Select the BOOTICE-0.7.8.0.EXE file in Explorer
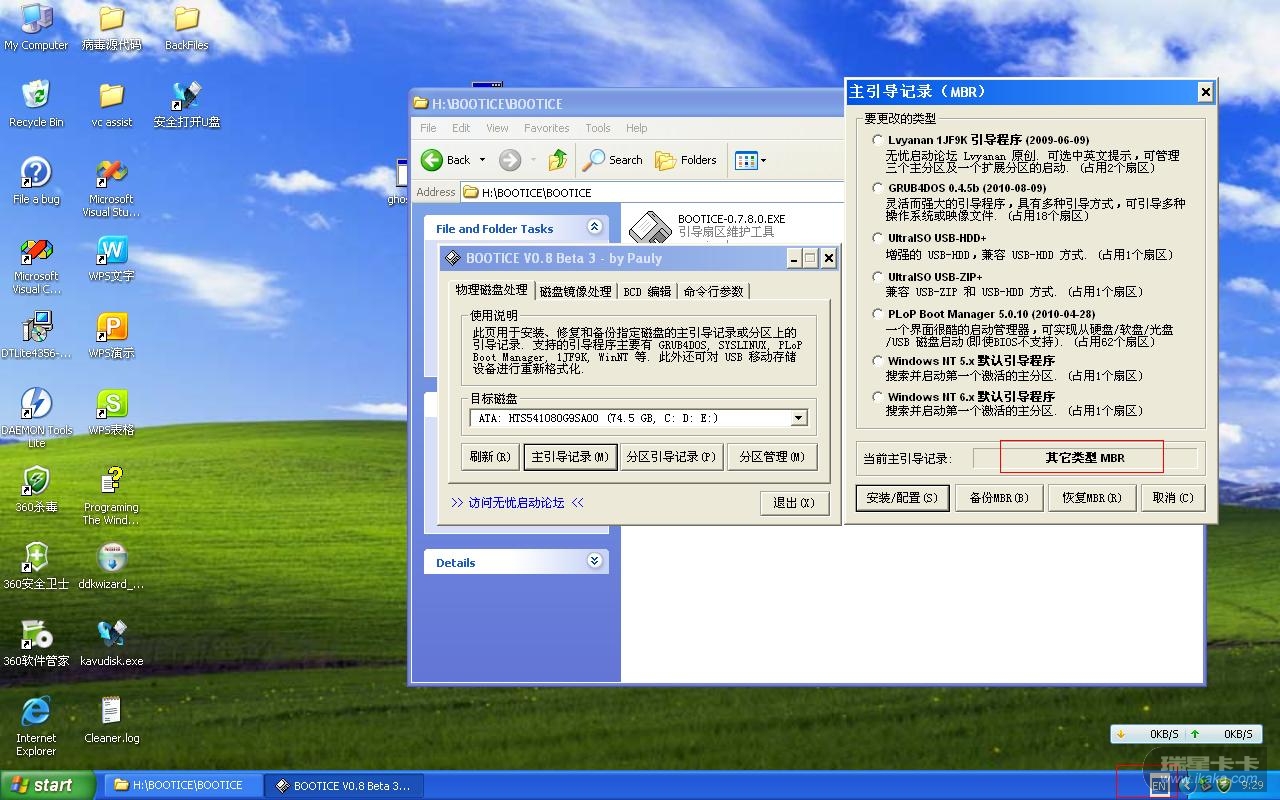The image size is (1280, 800). tap(707, 225)
